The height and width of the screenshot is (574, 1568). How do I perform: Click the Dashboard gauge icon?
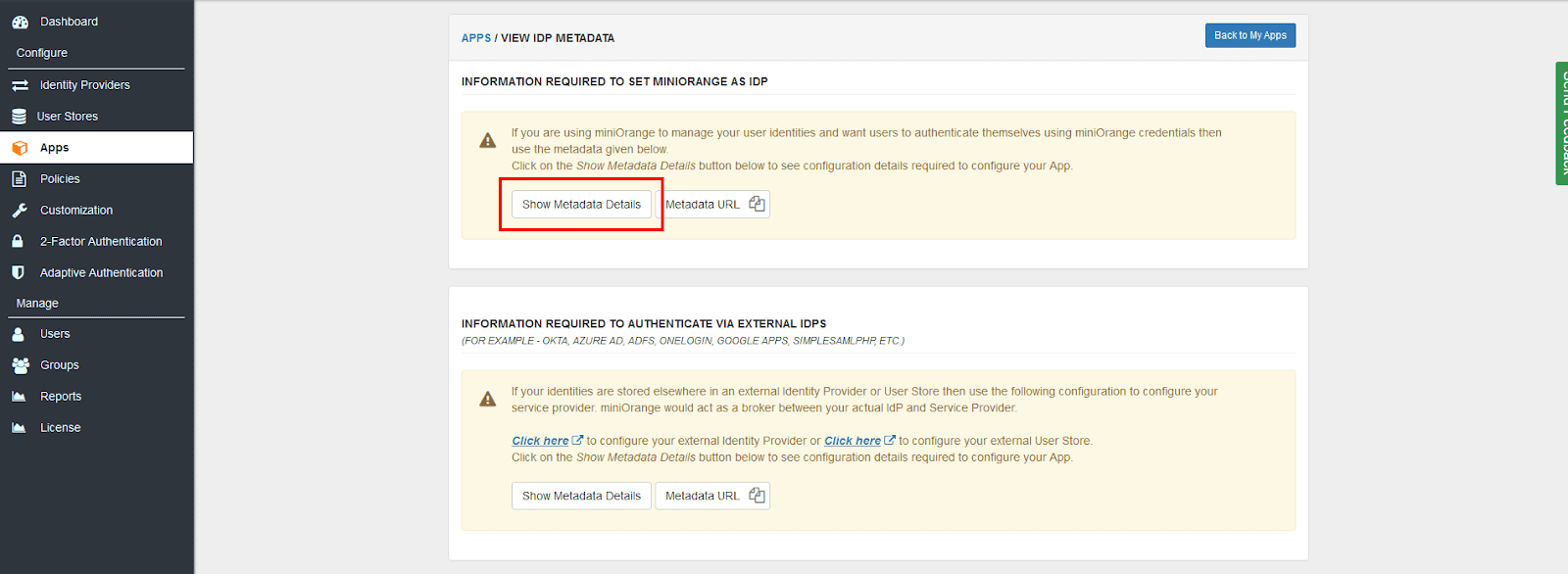[x=20, y=22]
